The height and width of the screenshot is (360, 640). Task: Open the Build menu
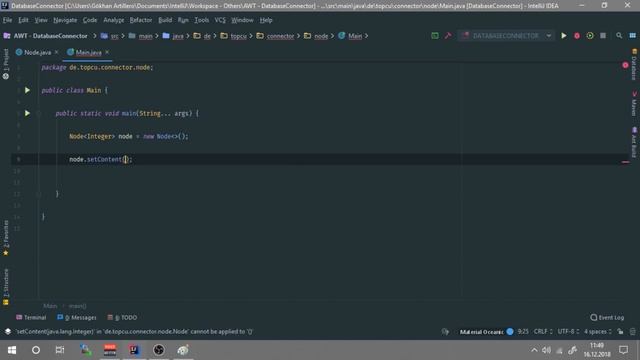coord(165,20)
